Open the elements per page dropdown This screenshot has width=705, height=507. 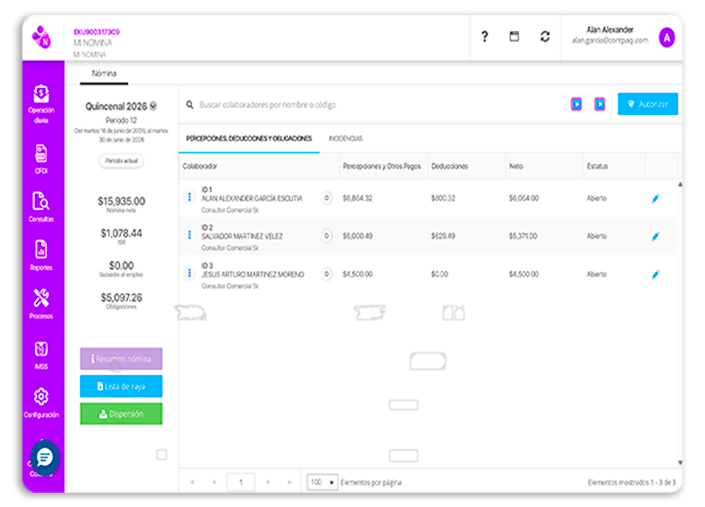pyautogui.click(x=322, y=482)
